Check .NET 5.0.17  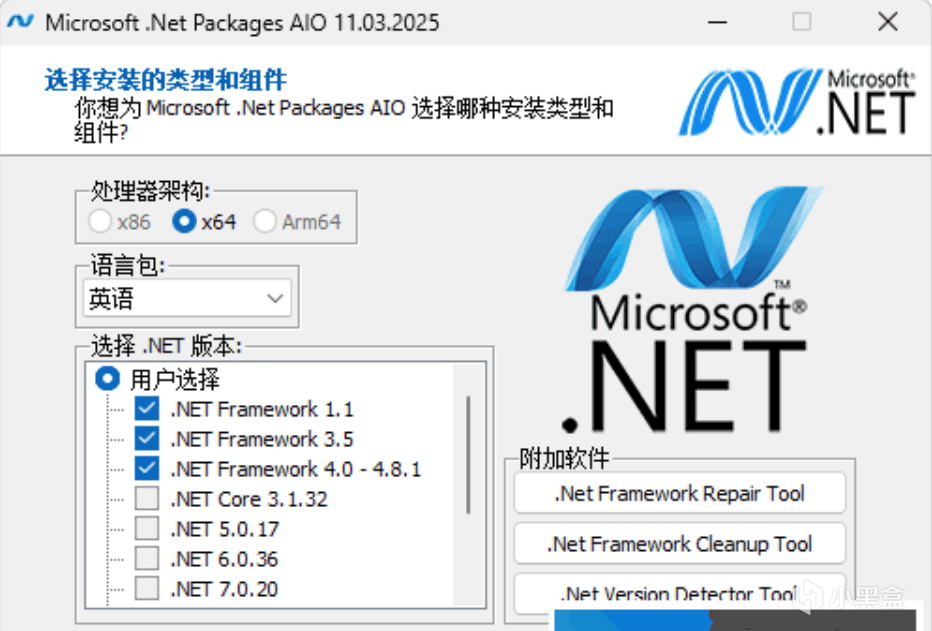pos(147,529)
